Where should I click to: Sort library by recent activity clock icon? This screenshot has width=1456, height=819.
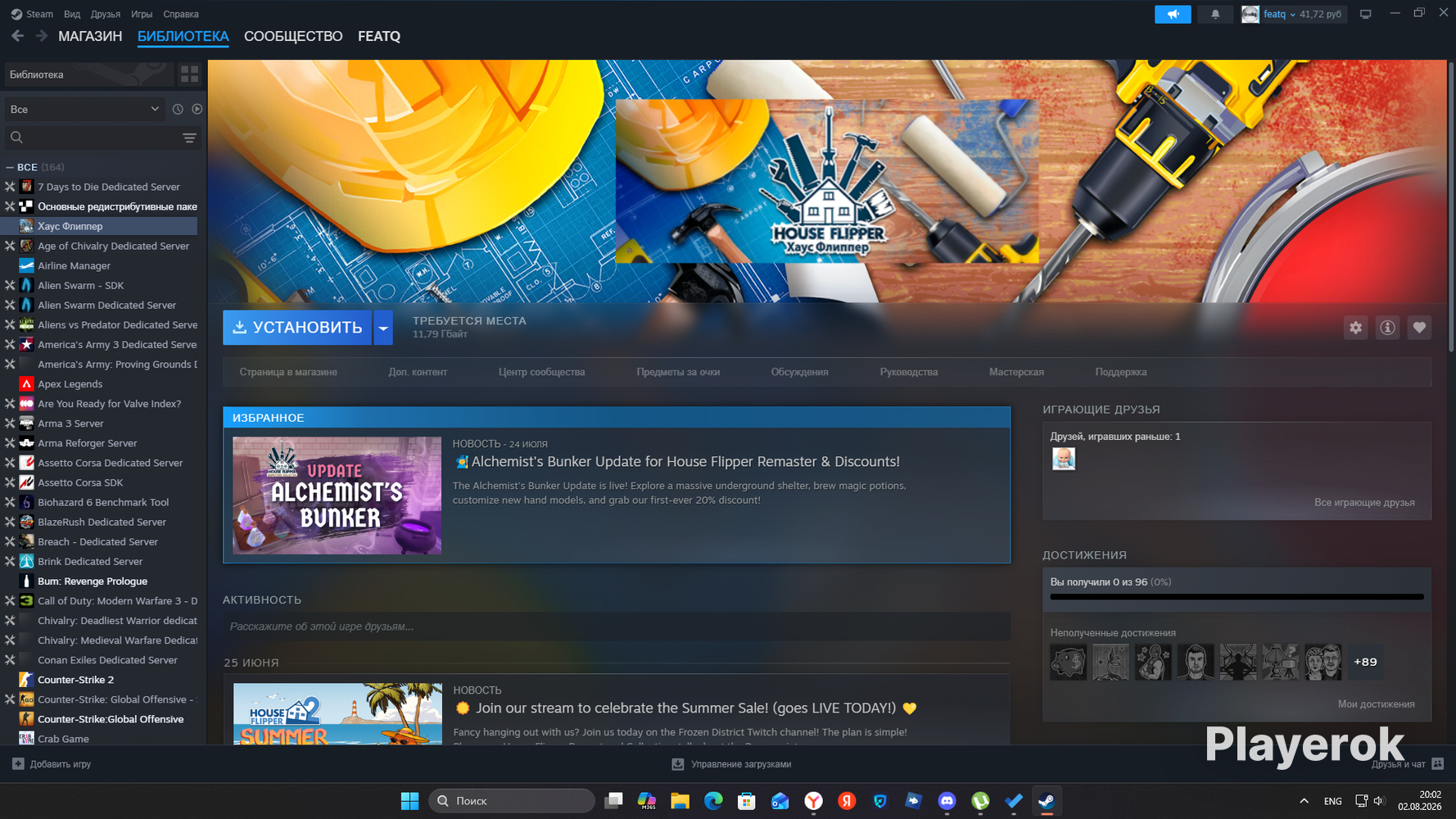pyautogui.click(x=178, y=109)
